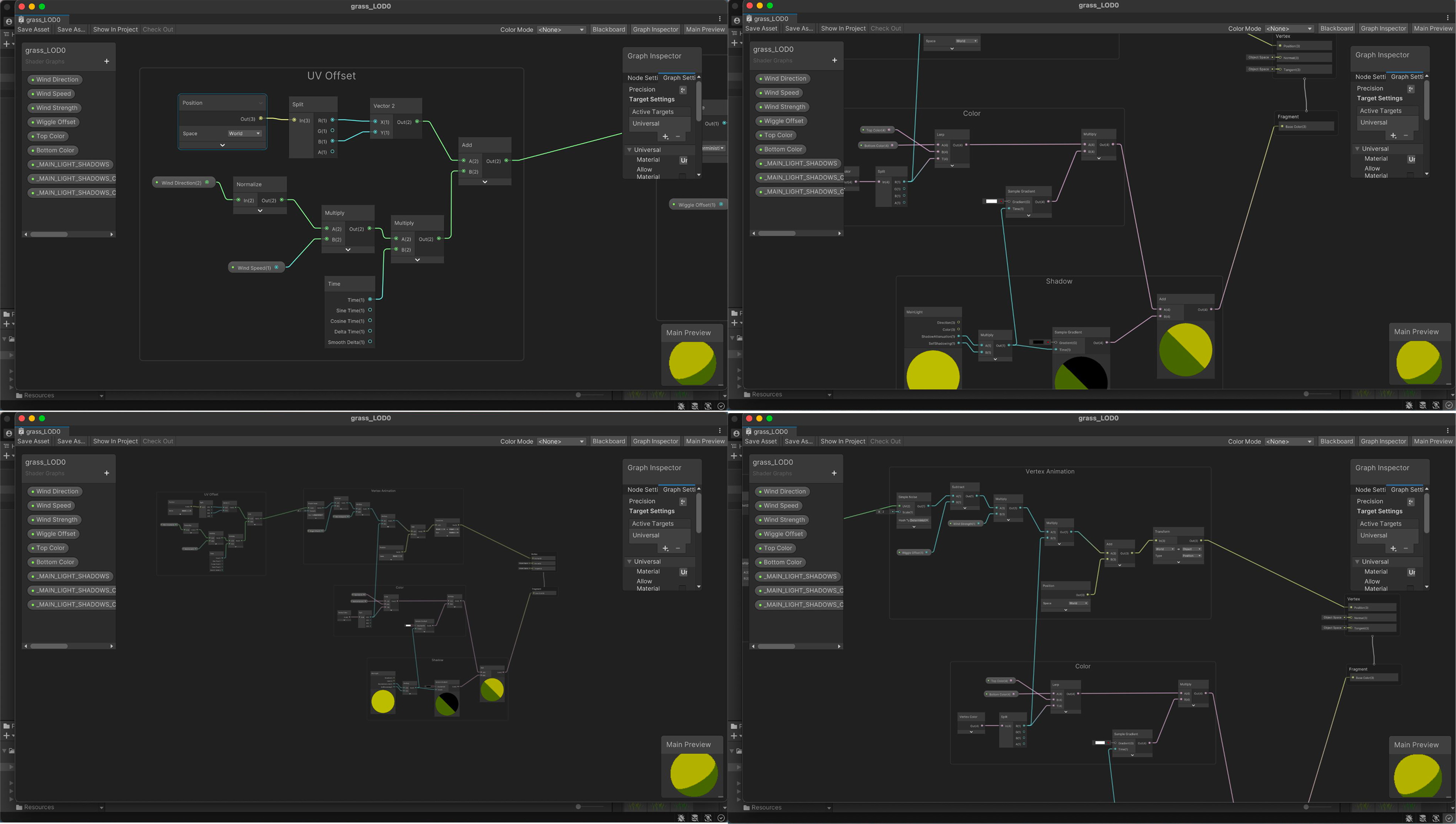
Task: Click Save Asset in zoomed-out full-graph window
Action: [x=33, y=441]
